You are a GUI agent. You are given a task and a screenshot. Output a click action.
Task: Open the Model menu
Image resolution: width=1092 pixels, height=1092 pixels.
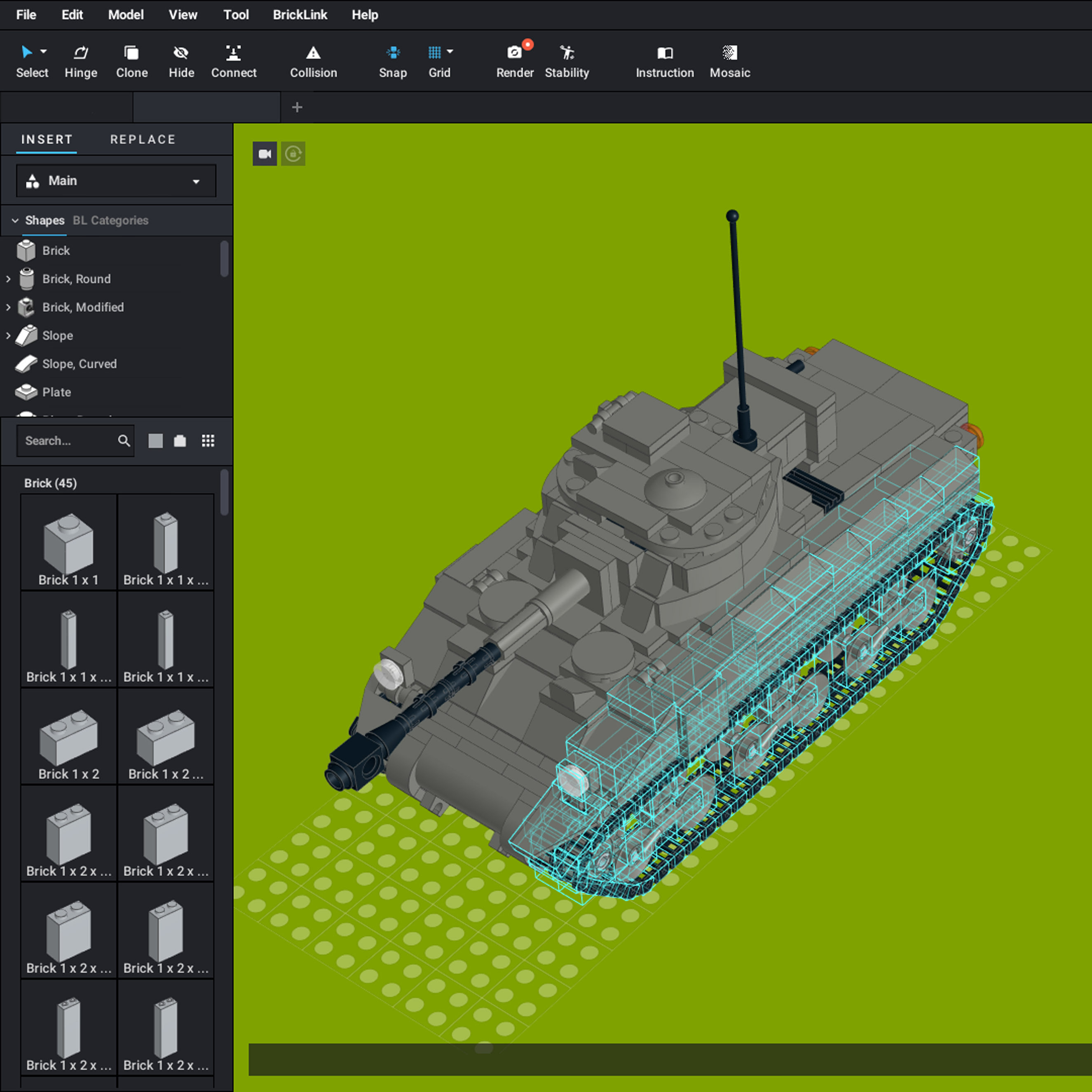(126, 15)
